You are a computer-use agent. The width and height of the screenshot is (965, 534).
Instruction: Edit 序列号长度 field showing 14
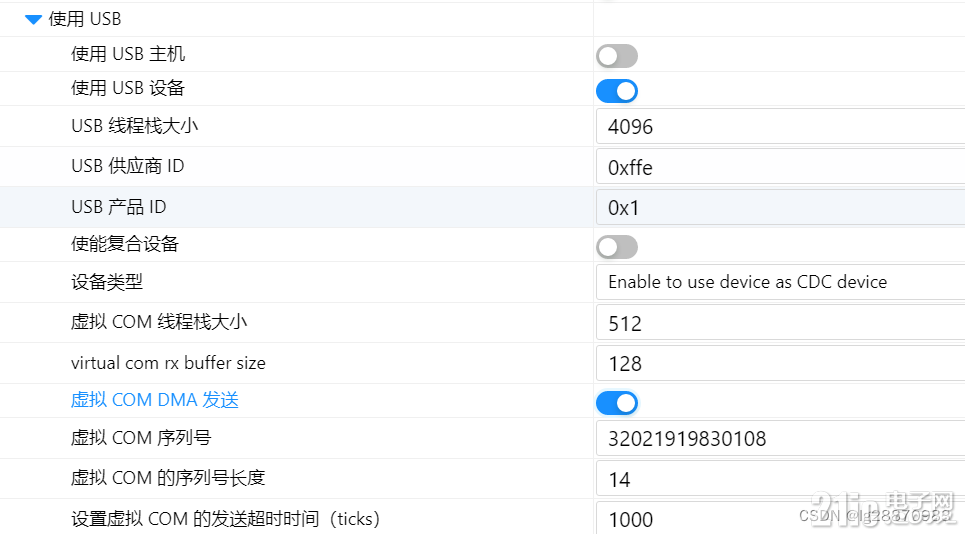(780, 479)
